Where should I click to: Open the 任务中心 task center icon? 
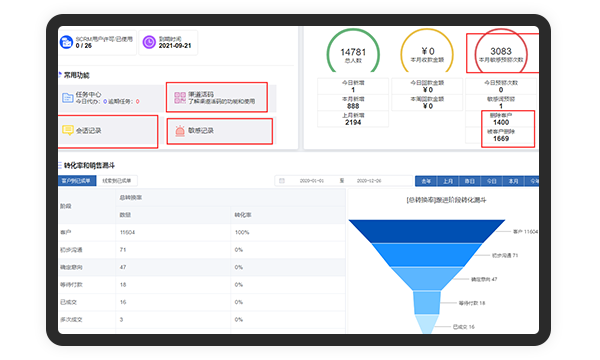[68, 98]
